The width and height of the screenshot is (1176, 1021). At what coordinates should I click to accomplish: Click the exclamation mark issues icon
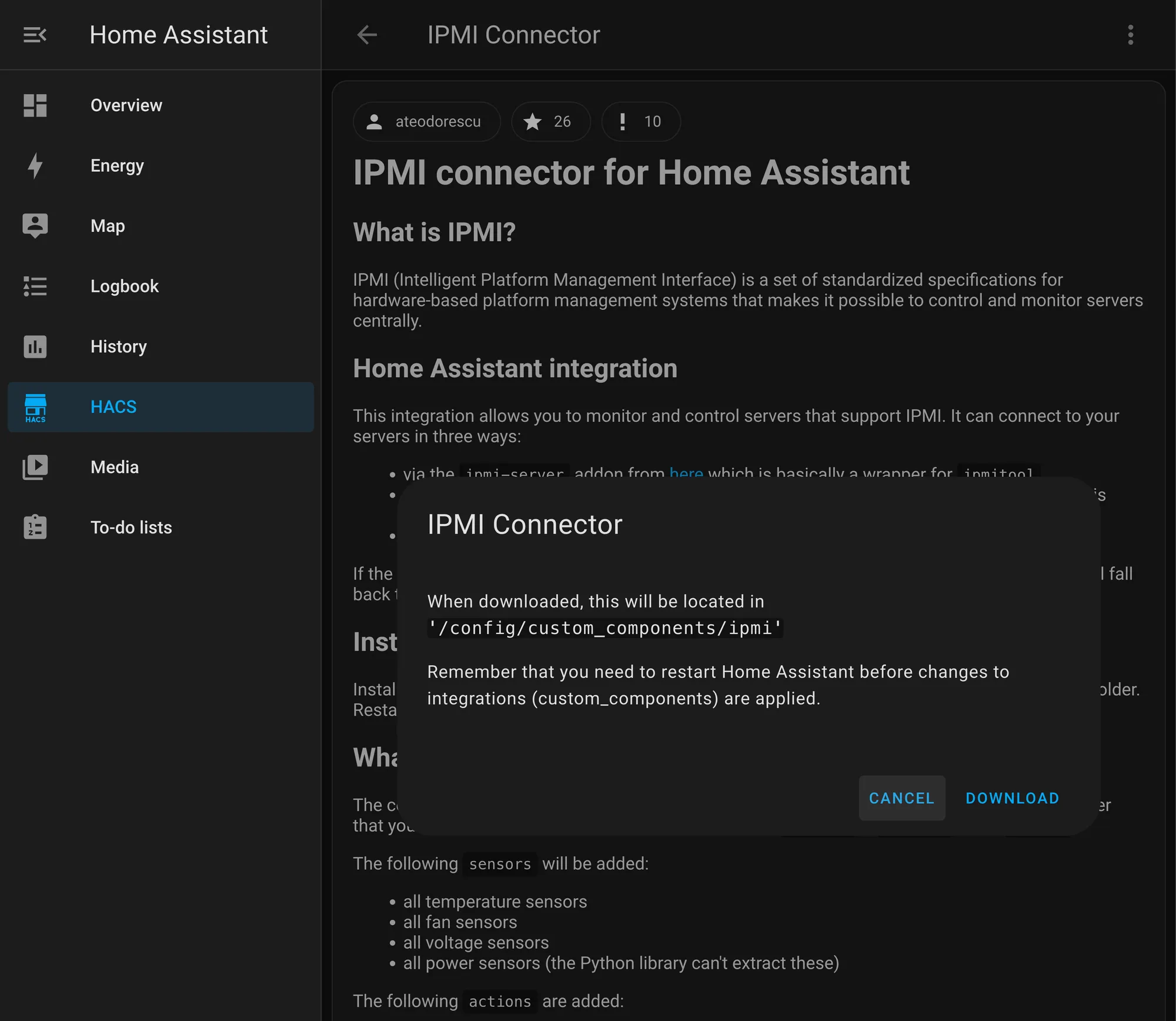tap(622, 122)
